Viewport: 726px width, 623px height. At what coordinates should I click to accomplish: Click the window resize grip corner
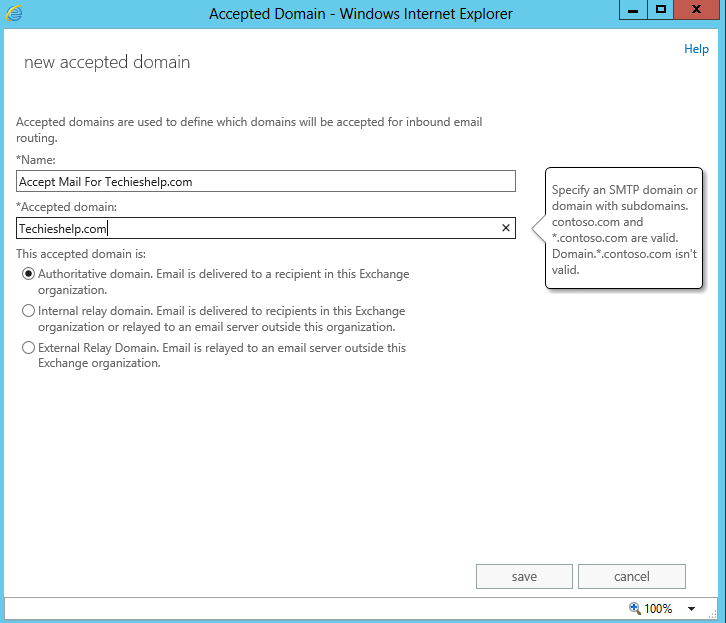(x=713, y=614)
